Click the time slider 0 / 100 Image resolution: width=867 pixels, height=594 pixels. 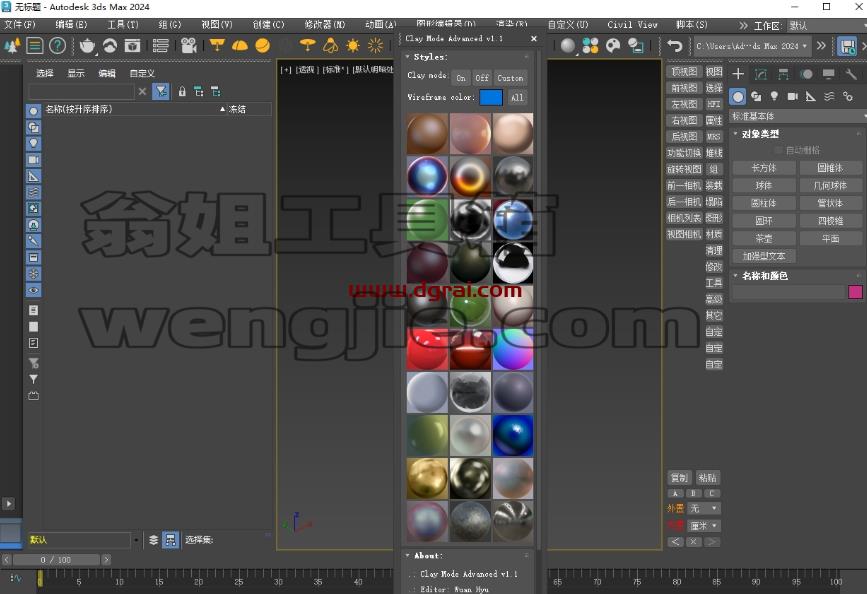[55, 560]
